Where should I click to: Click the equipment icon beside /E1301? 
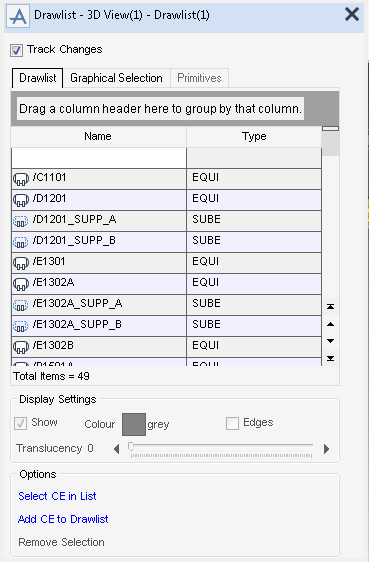[21, 263]
